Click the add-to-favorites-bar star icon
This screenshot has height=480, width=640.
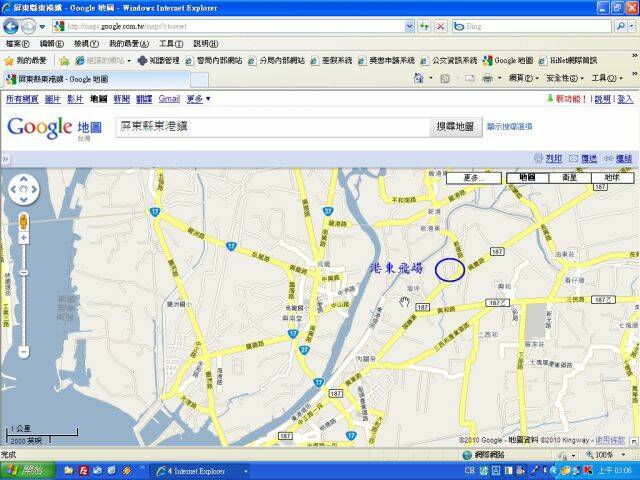(x=64, y=61)
